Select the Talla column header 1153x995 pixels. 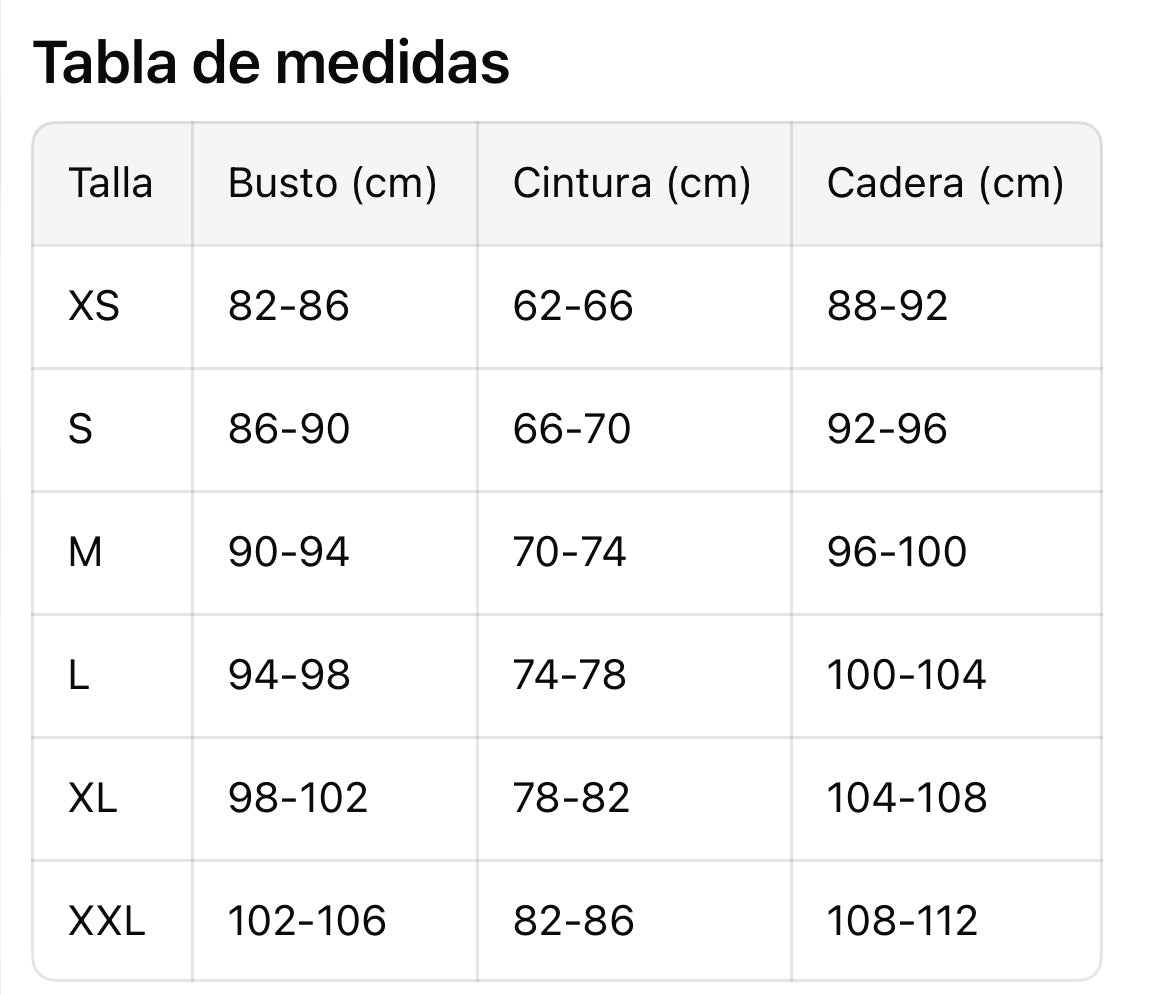(110, 183)
